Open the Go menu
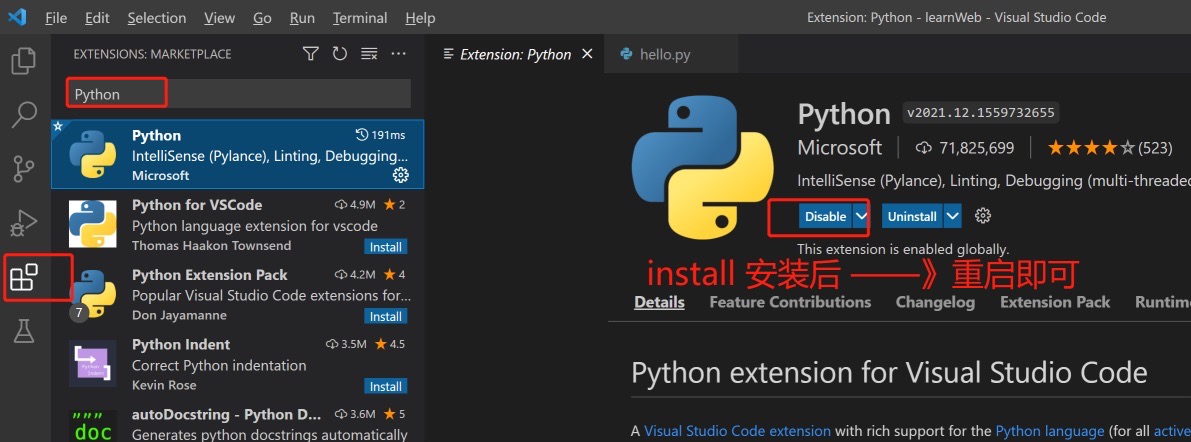 (x=262, y=17)
